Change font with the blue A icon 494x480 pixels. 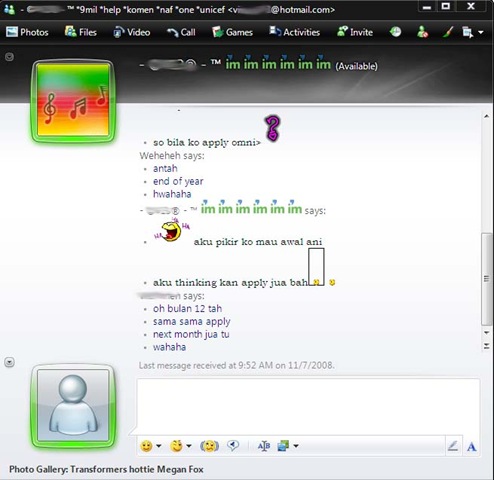point(471,446)
